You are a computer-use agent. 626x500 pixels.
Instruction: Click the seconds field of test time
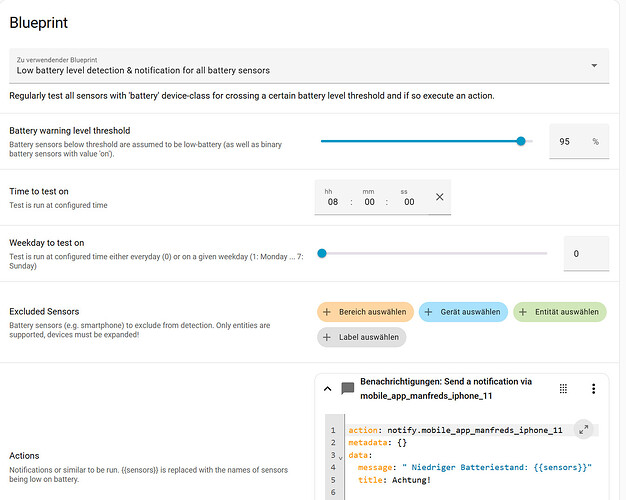408,201
